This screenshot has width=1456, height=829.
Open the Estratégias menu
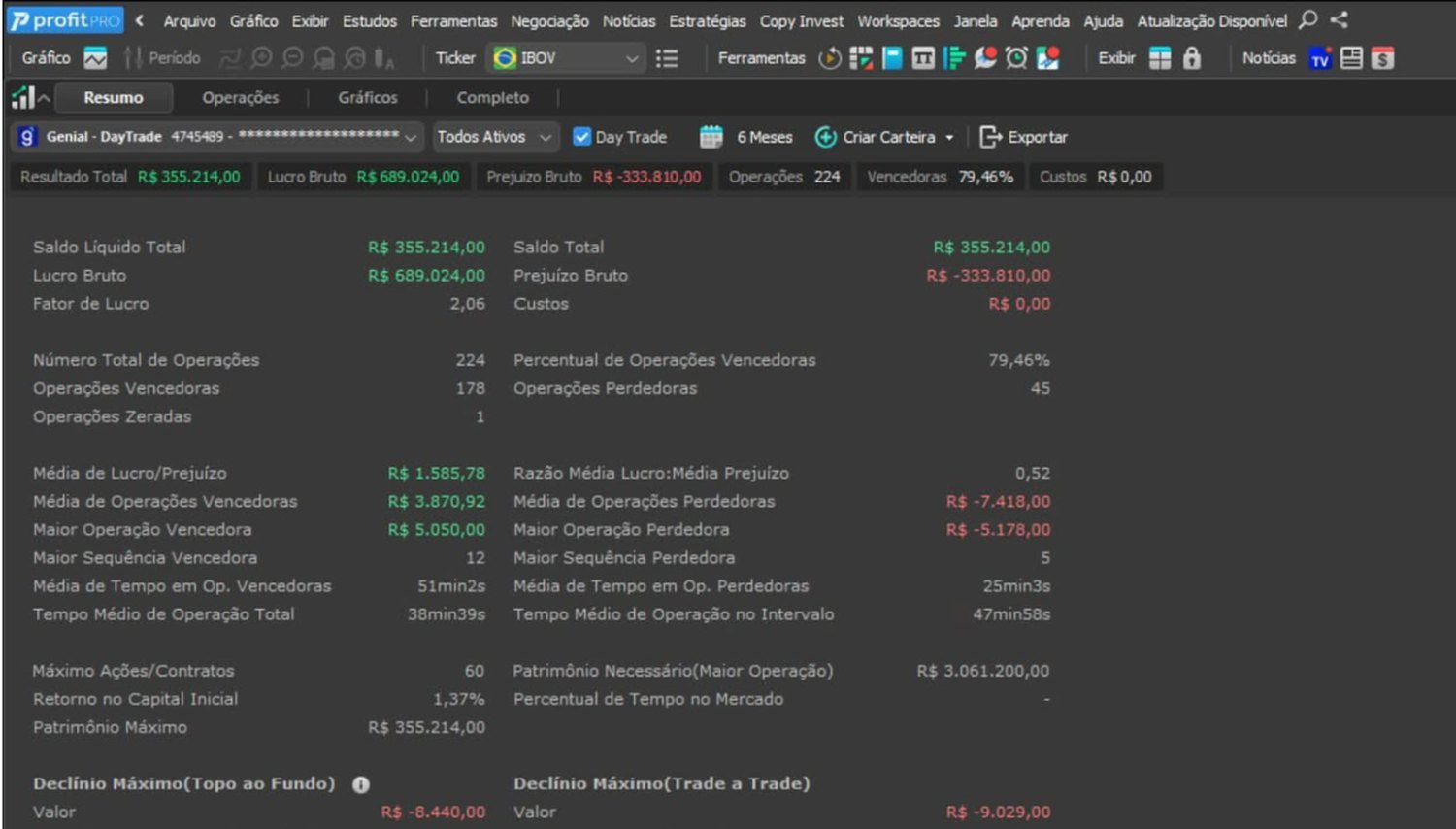pyautogui.click(x=708, y=20)
